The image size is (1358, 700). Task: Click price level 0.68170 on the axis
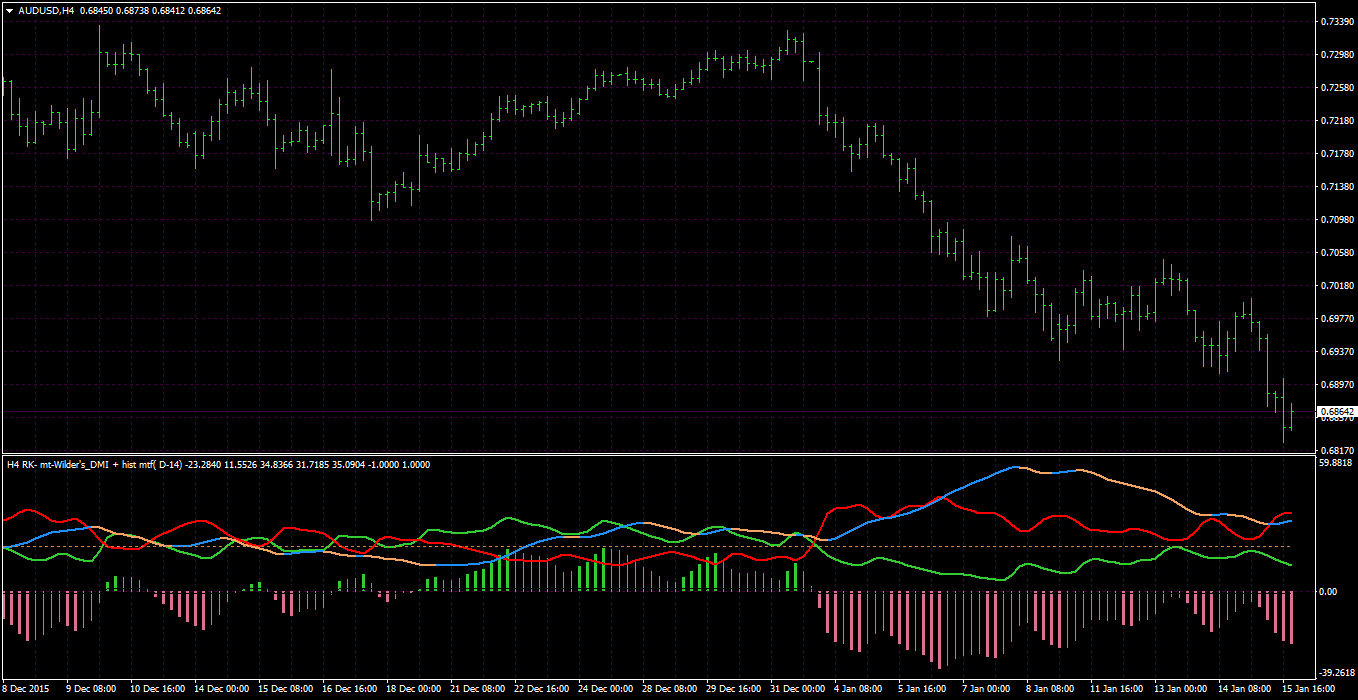(x=1337, y=451)
